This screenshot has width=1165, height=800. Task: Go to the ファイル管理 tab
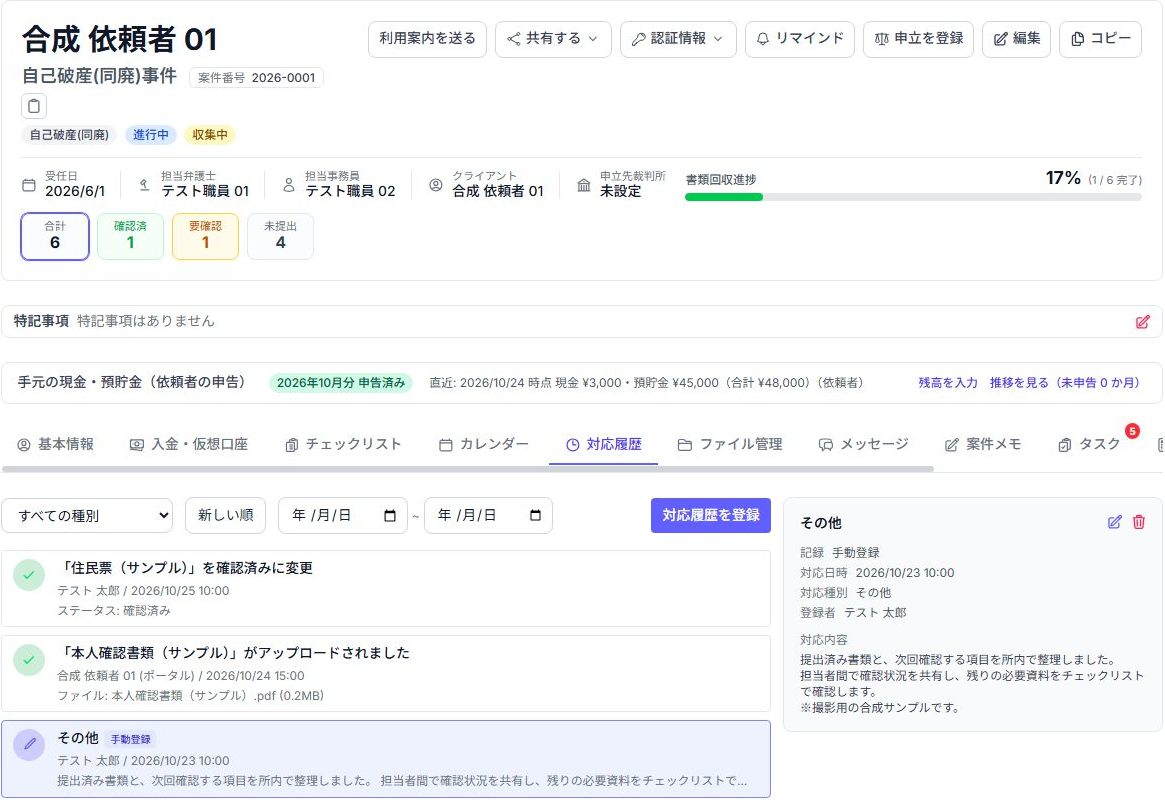[x=730, y=444]
